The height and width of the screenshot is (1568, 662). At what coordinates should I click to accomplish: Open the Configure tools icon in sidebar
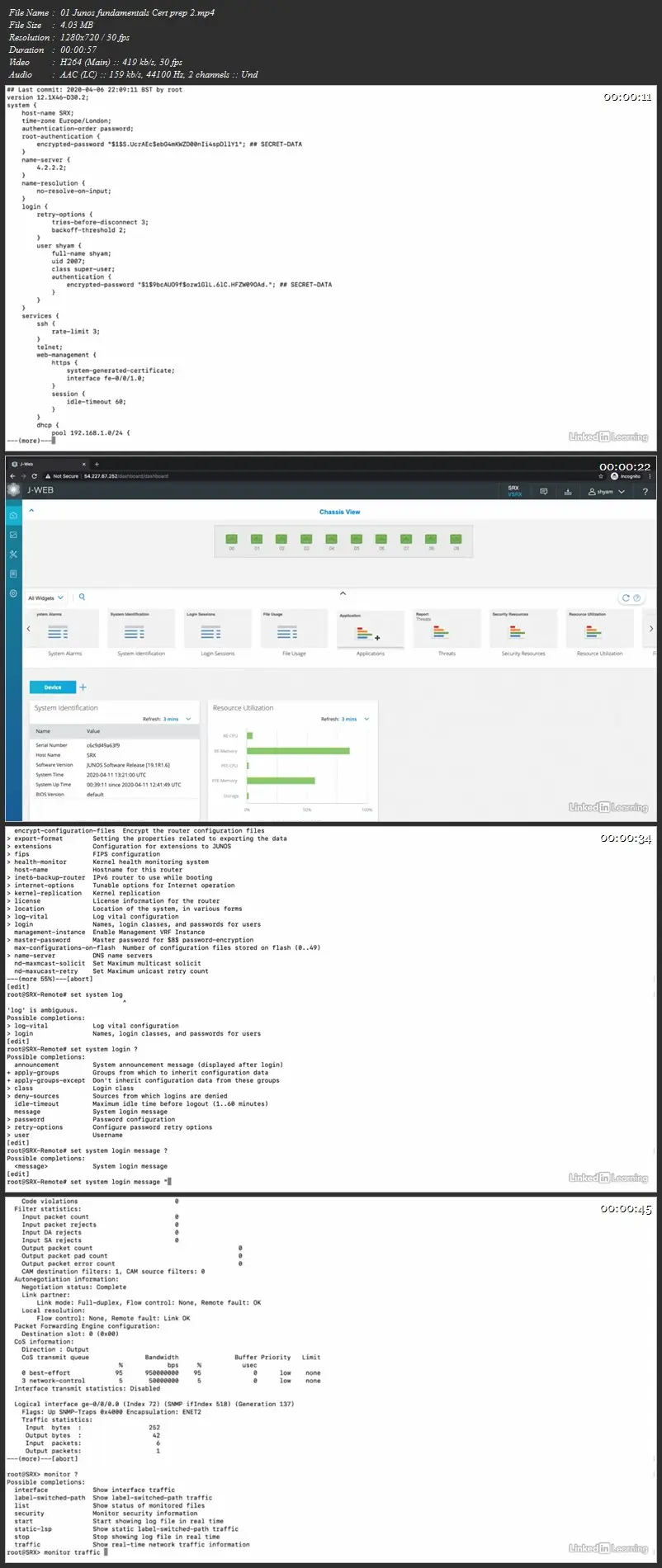click(x=13, y=555)
